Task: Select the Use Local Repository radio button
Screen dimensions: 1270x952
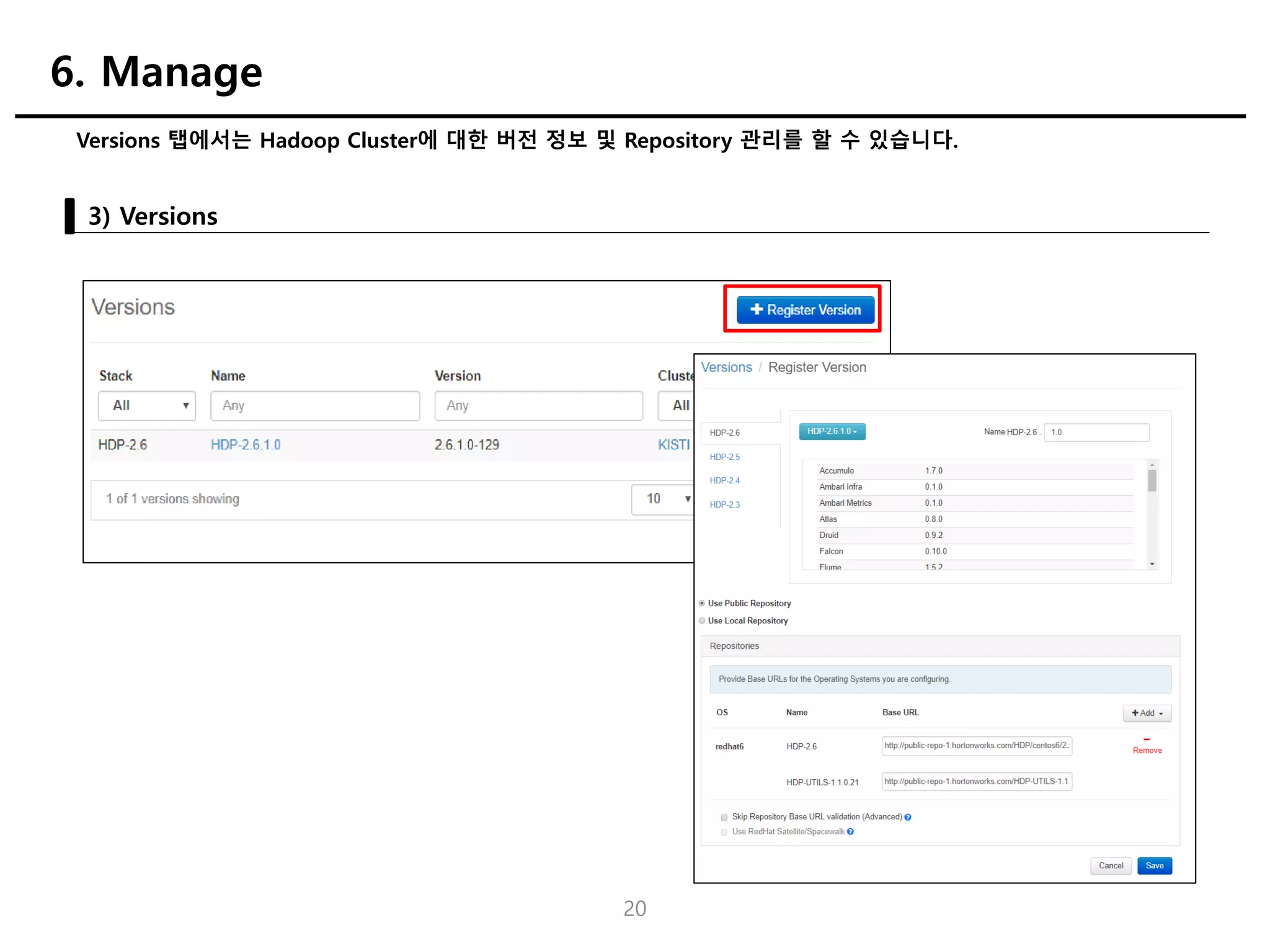Action: click(x=702, y=620)
